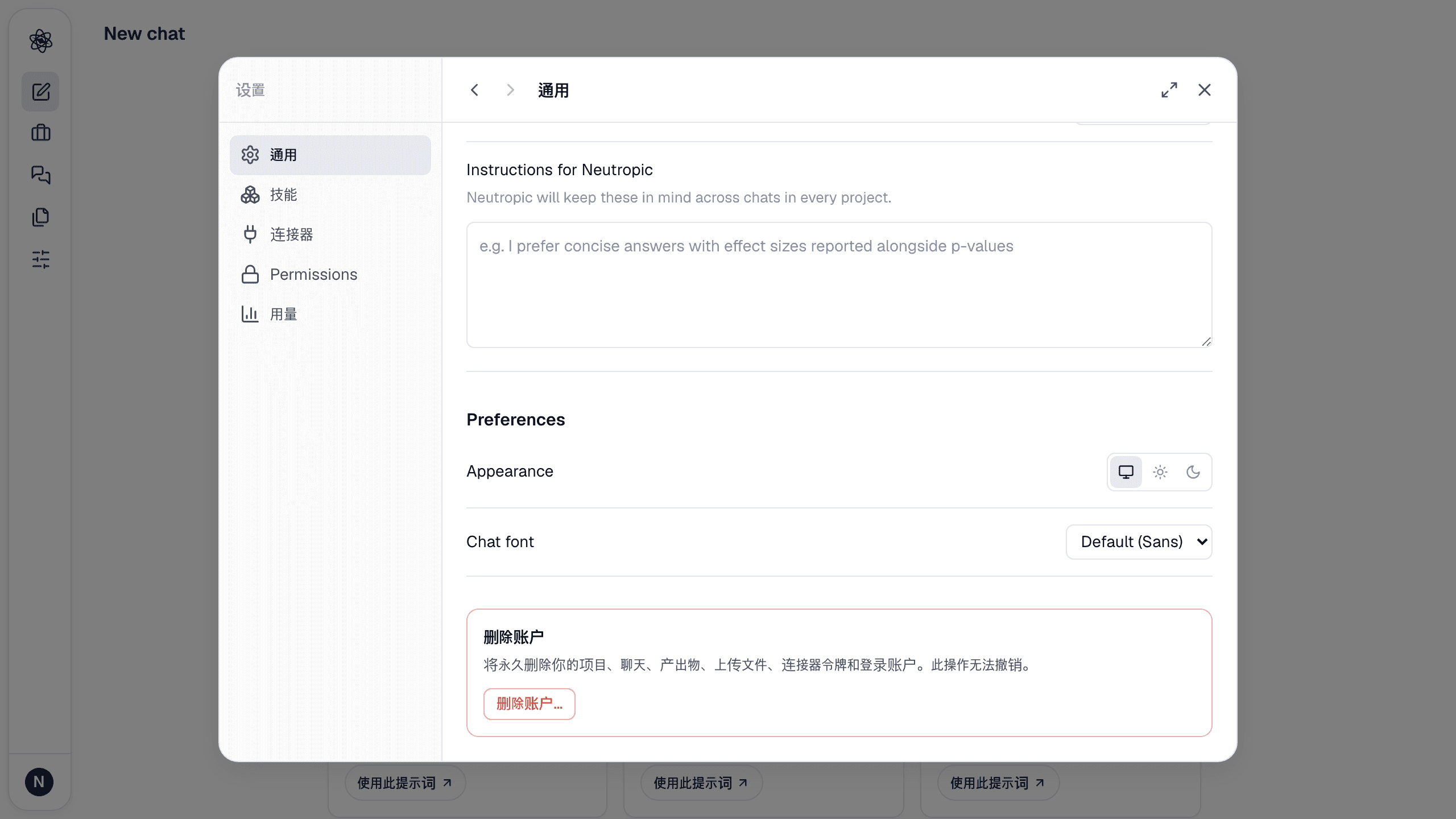Click the New chat page title
Viewport: 1456px width, 819px height.
pos(144,34)
